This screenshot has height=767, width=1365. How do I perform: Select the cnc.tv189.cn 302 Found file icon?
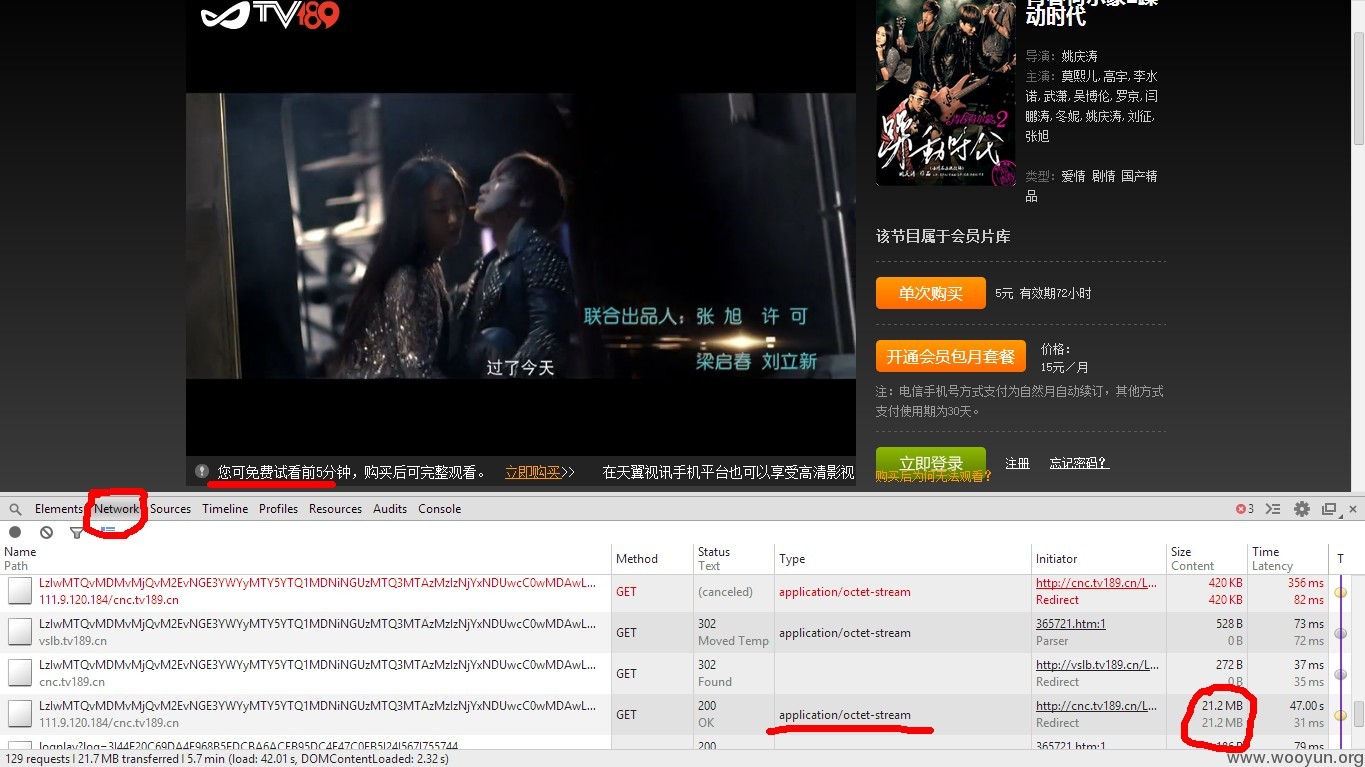(20, 673)
